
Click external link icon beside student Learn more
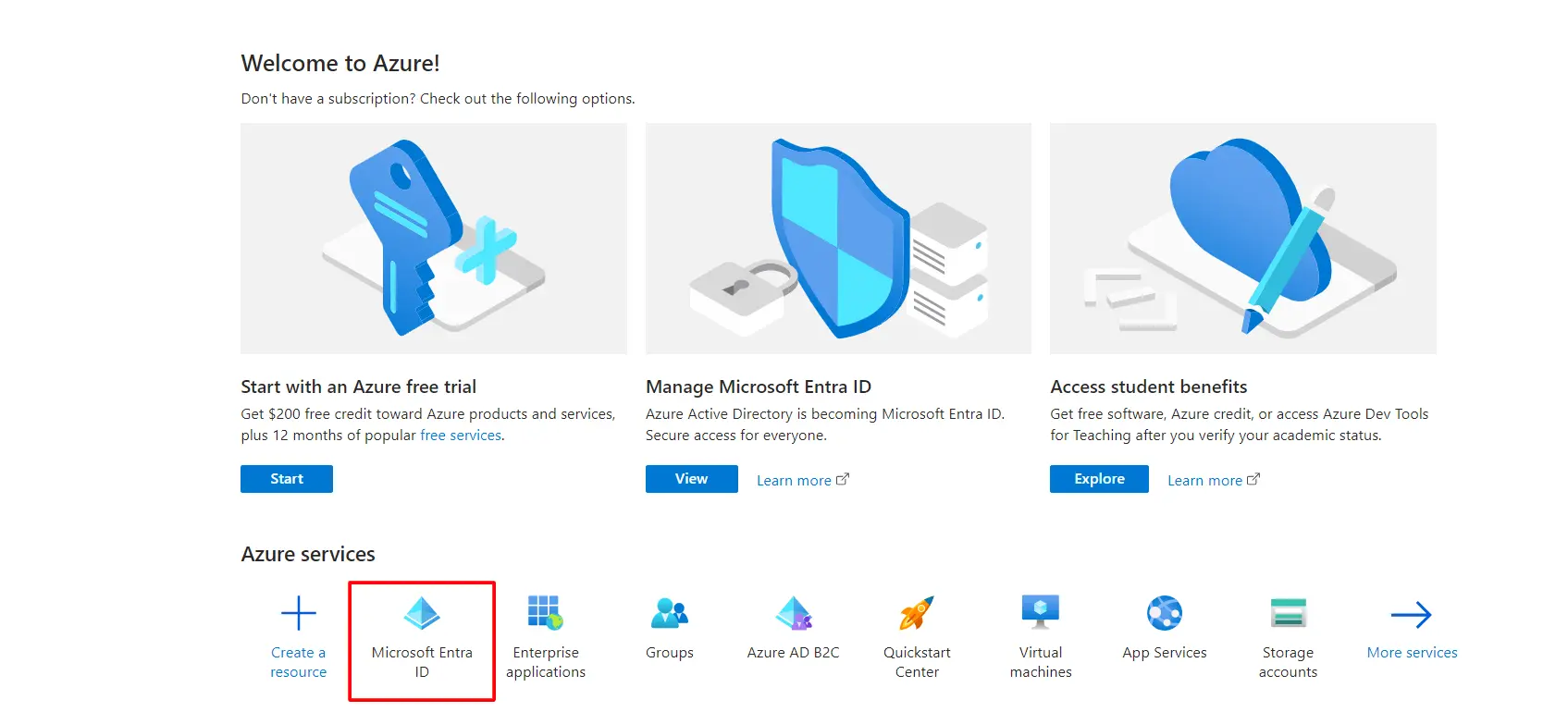point(1253,479)
